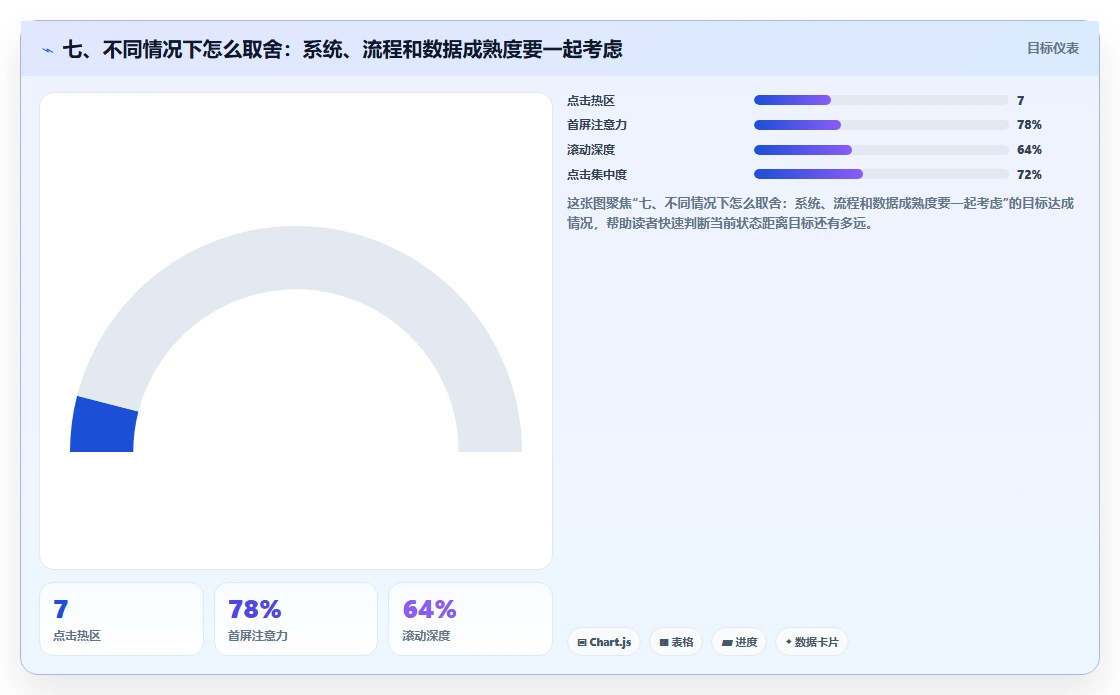Click the lightning icon beside the title
Screen dimensions: 1120x695
(x=48, y=50)
